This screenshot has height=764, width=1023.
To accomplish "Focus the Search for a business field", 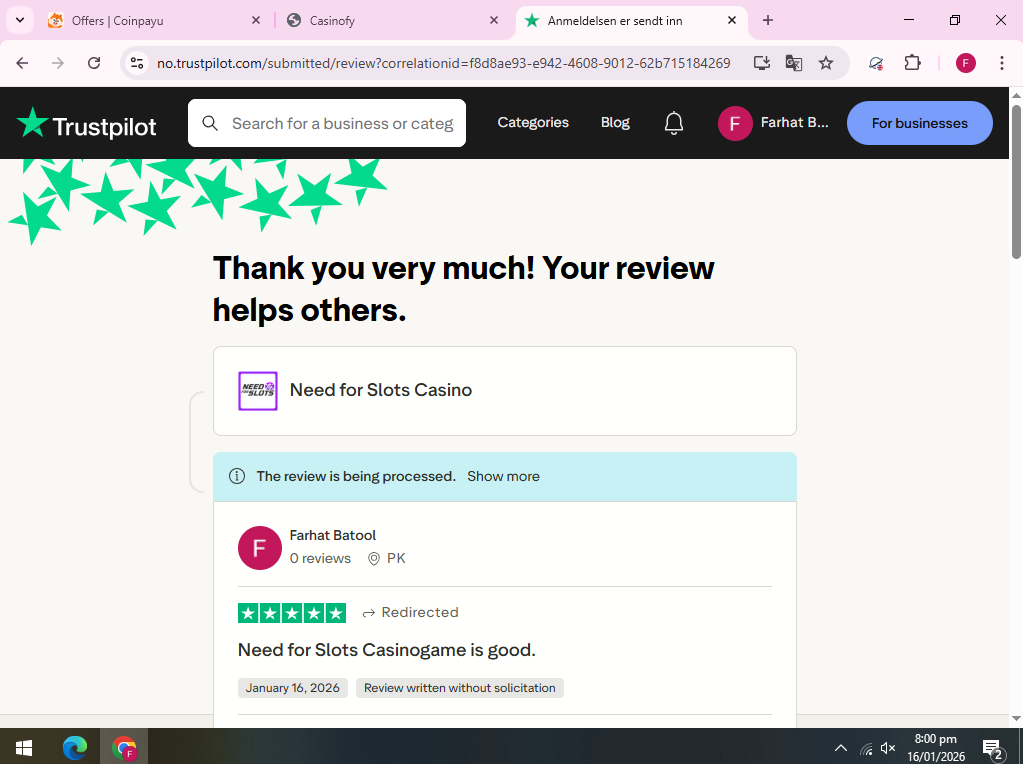I will click(x=327, y=123).
